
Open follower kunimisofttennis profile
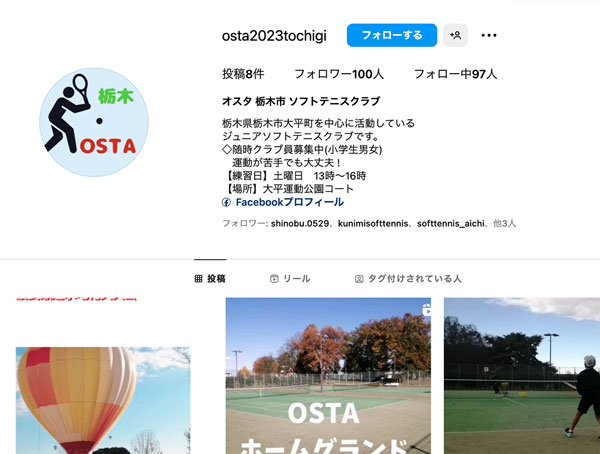373,224
